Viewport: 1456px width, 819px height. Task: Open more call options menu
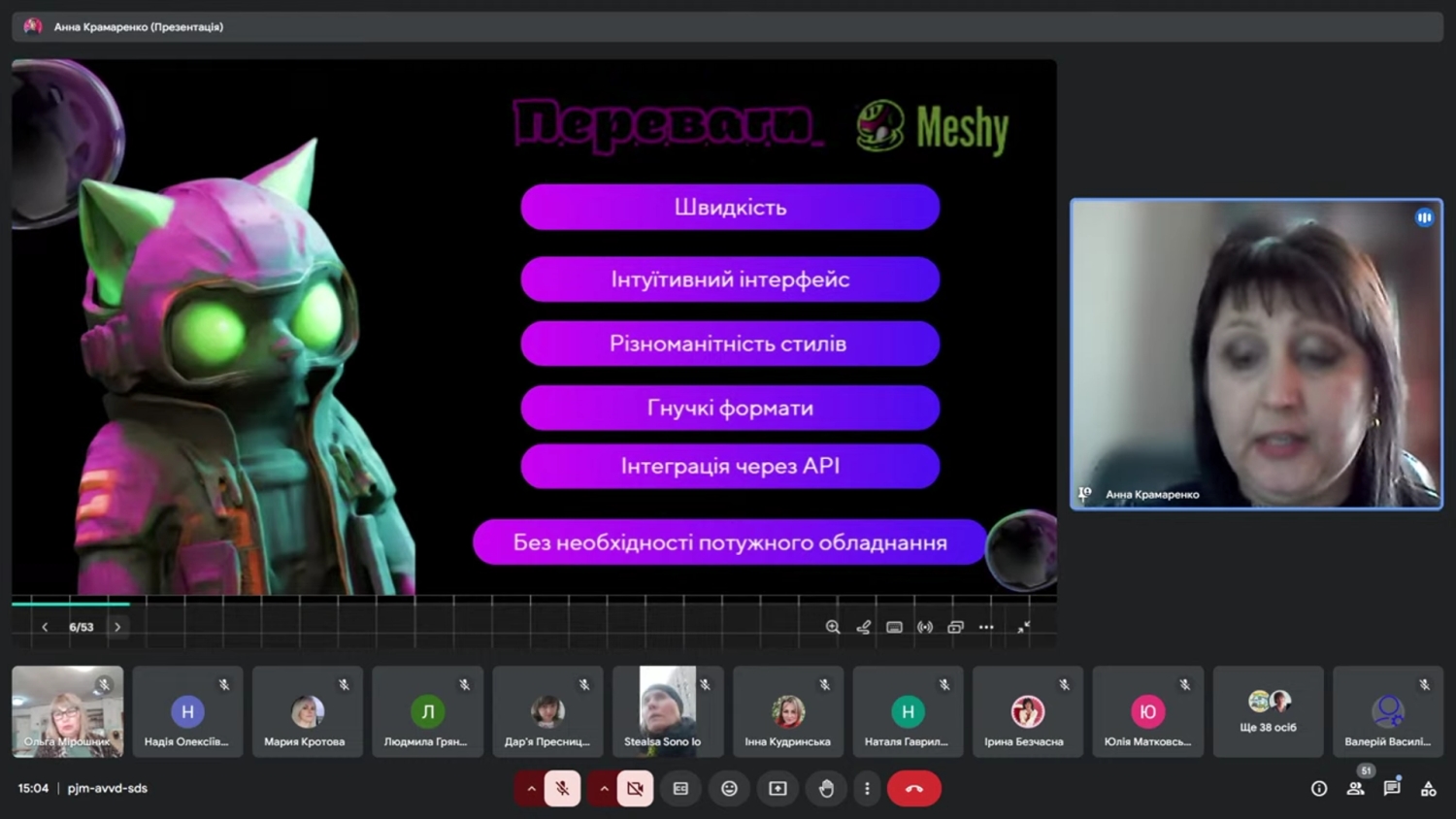point(867,789)
